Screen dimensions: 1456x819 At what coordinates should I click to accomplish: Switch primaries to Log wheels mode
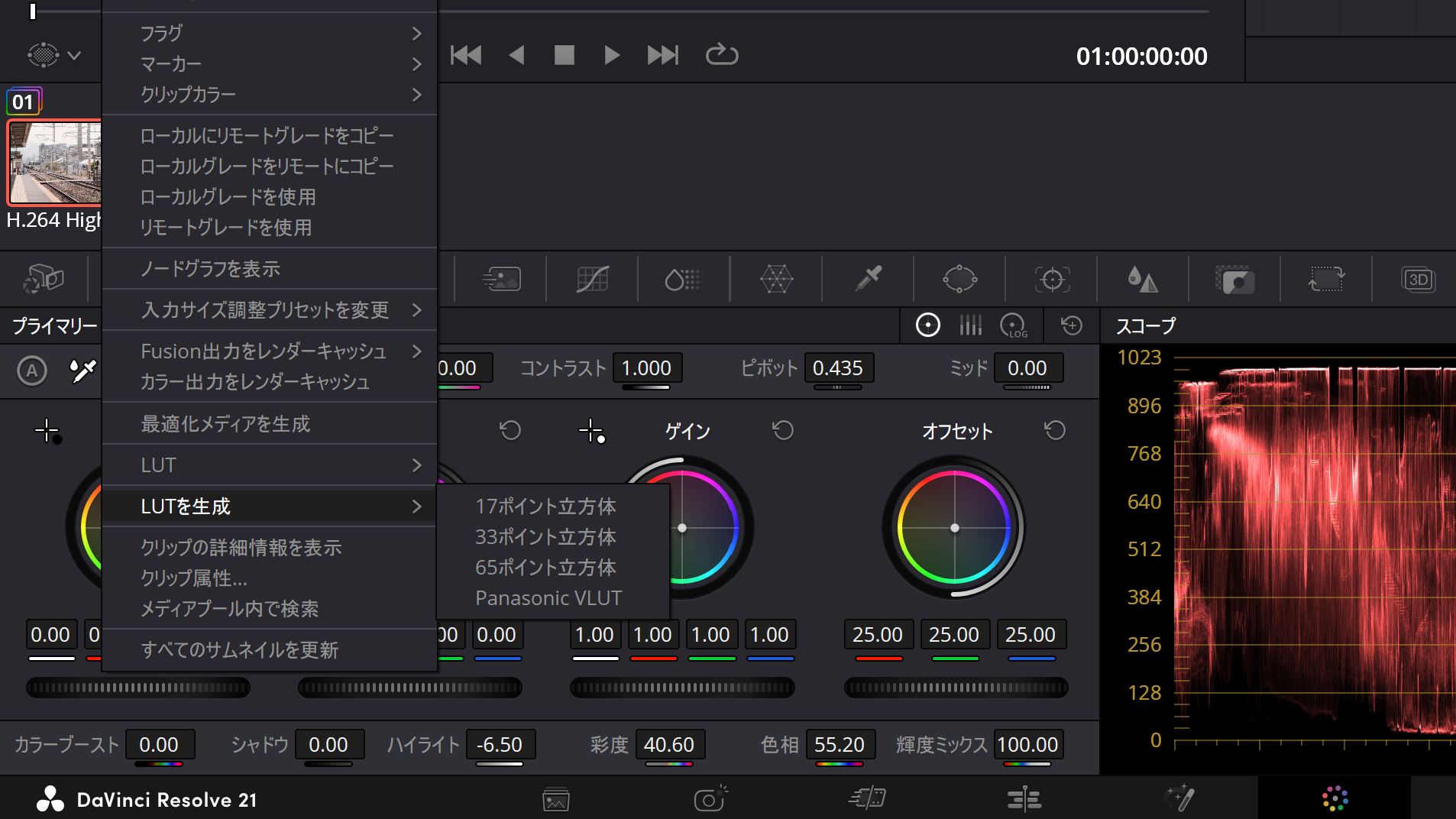tap(1014, 326)
